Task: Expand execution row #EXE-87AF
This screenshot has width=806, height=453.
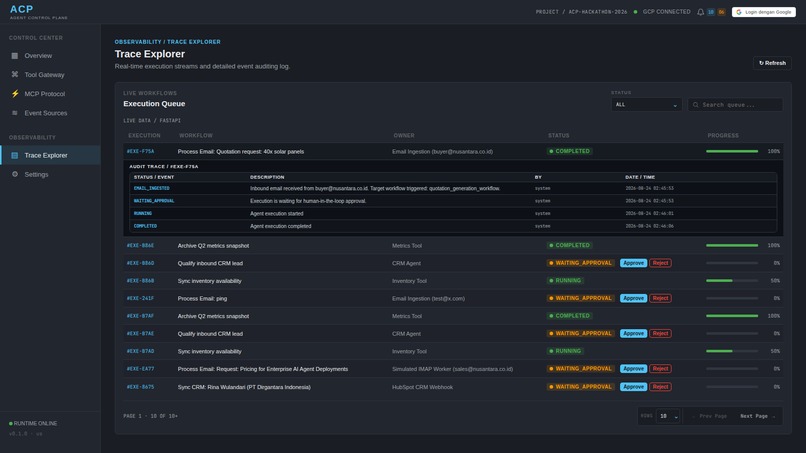Action: (x=454, y=316)
